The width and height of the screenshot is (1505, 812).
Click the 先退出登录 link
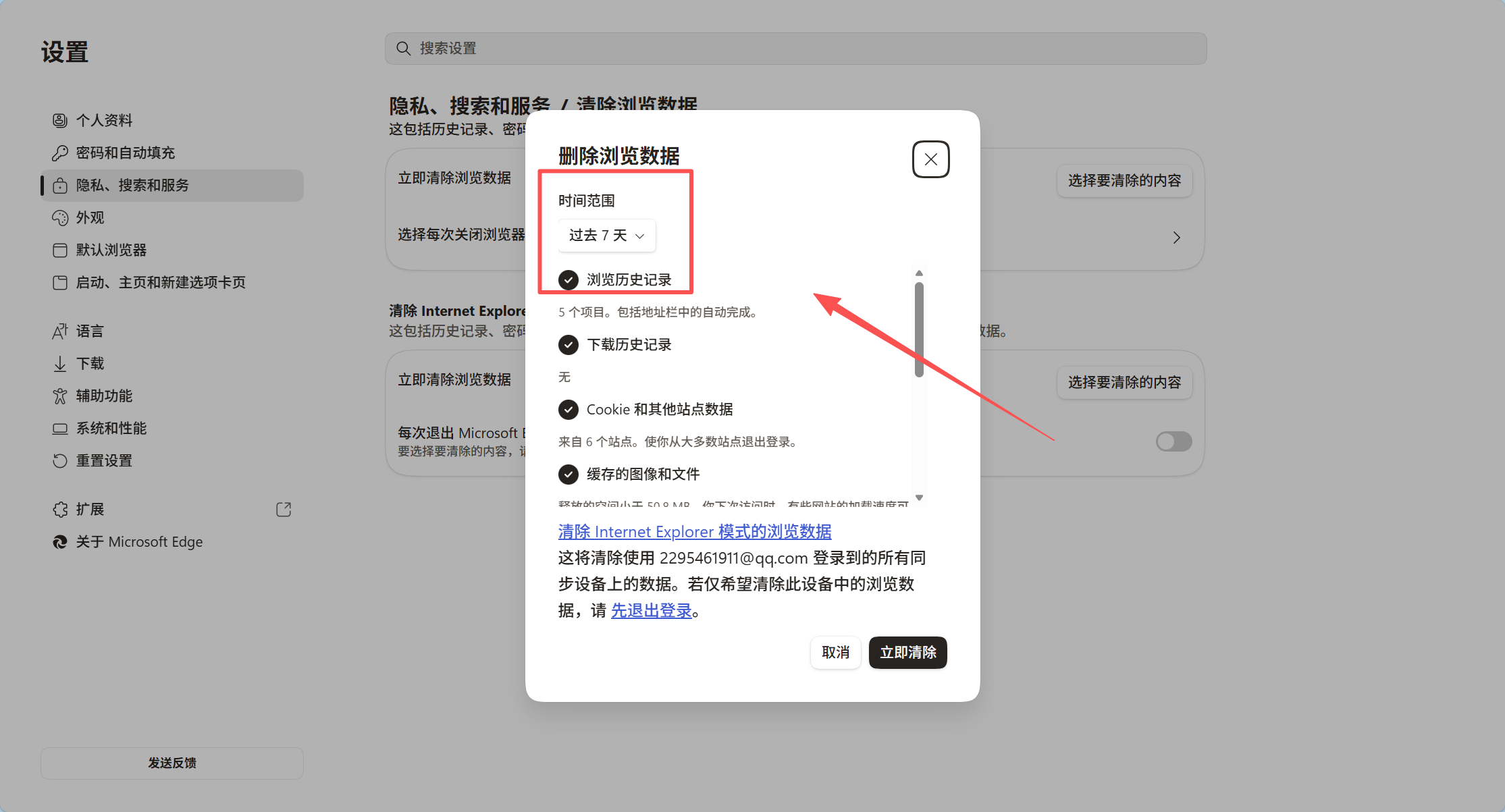click(x=652, y=610)
